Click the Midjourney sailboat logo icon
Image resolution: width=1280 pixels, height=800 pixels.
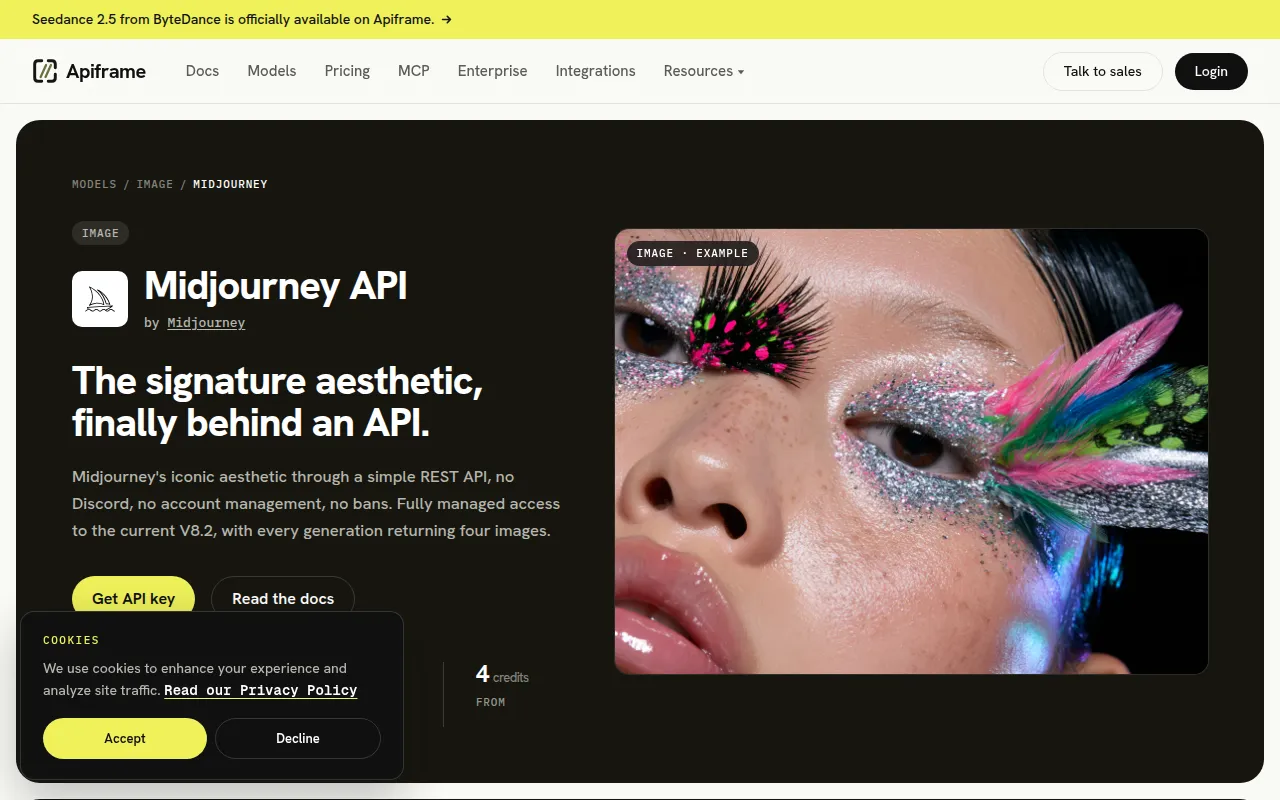(100, 299)
